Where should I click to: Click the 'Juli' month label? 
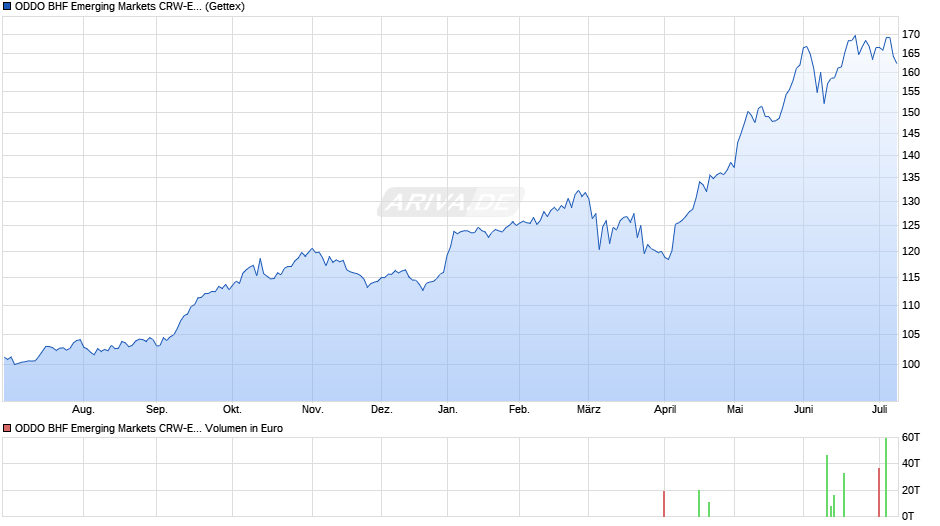pos(879,410)
